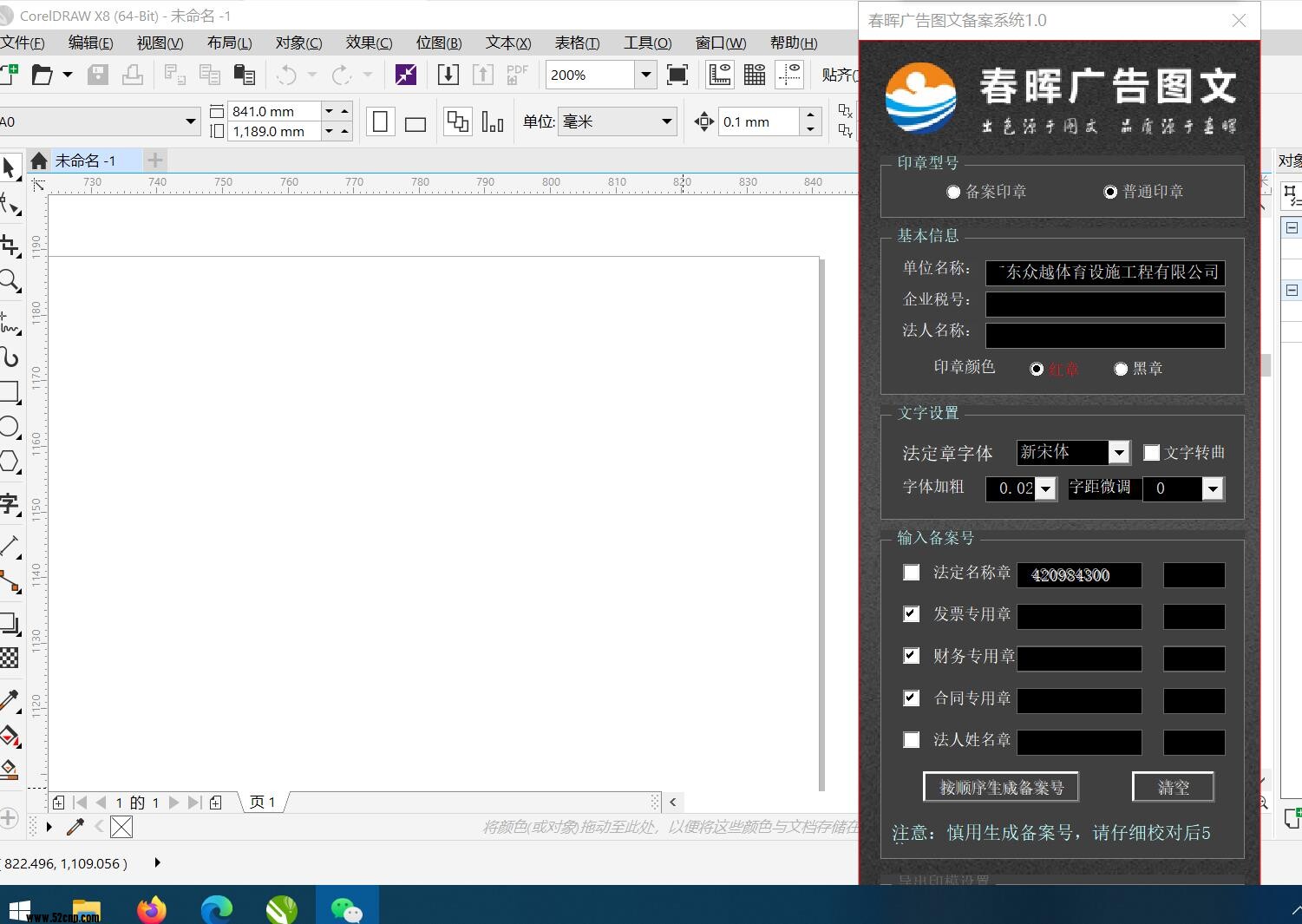Uncheck the 财务专用章 checkbox

coord(912,656)
